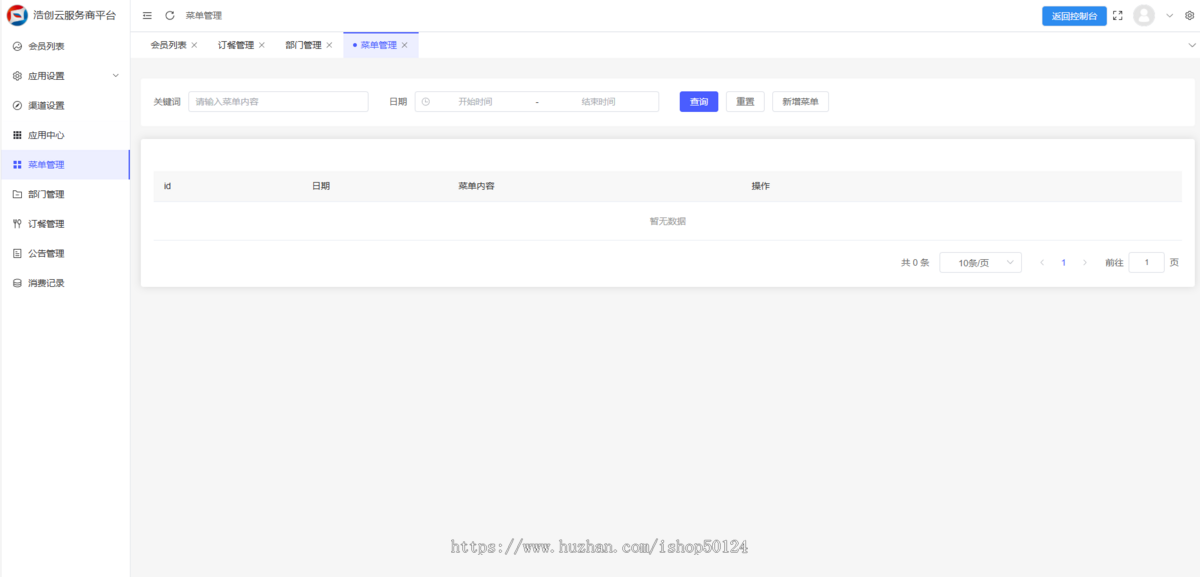Open user avatar menu

(1144, 16)
